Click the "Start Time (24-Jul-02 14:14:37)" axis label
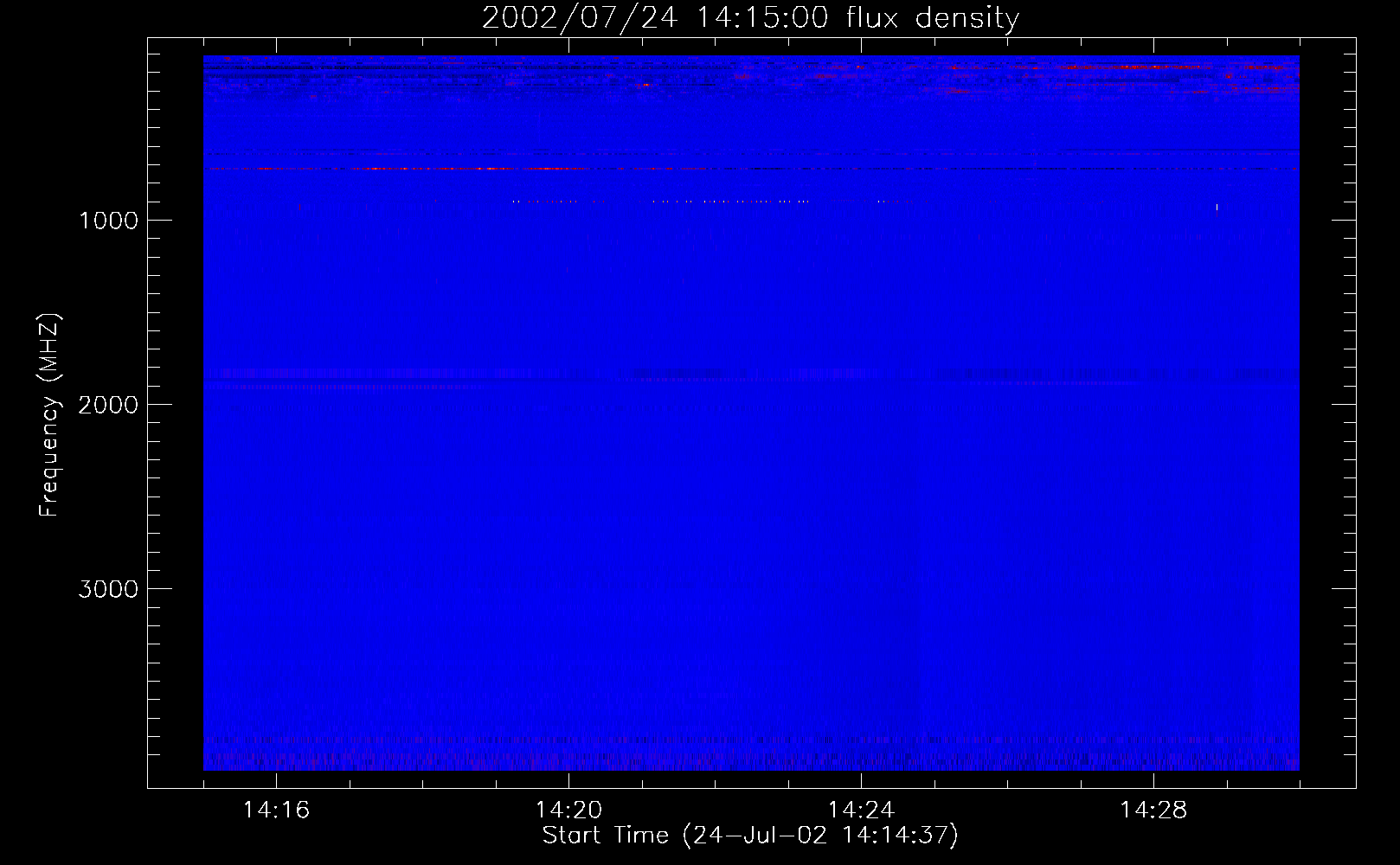This screenshot has height=865, width=1400. point(750,836)
